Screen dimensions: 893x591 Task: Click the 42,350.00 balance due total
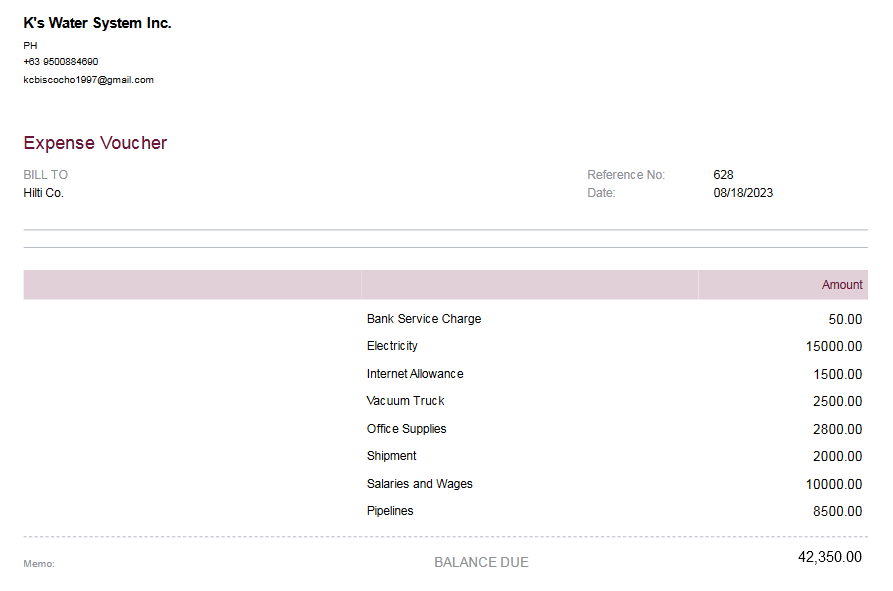829,557
